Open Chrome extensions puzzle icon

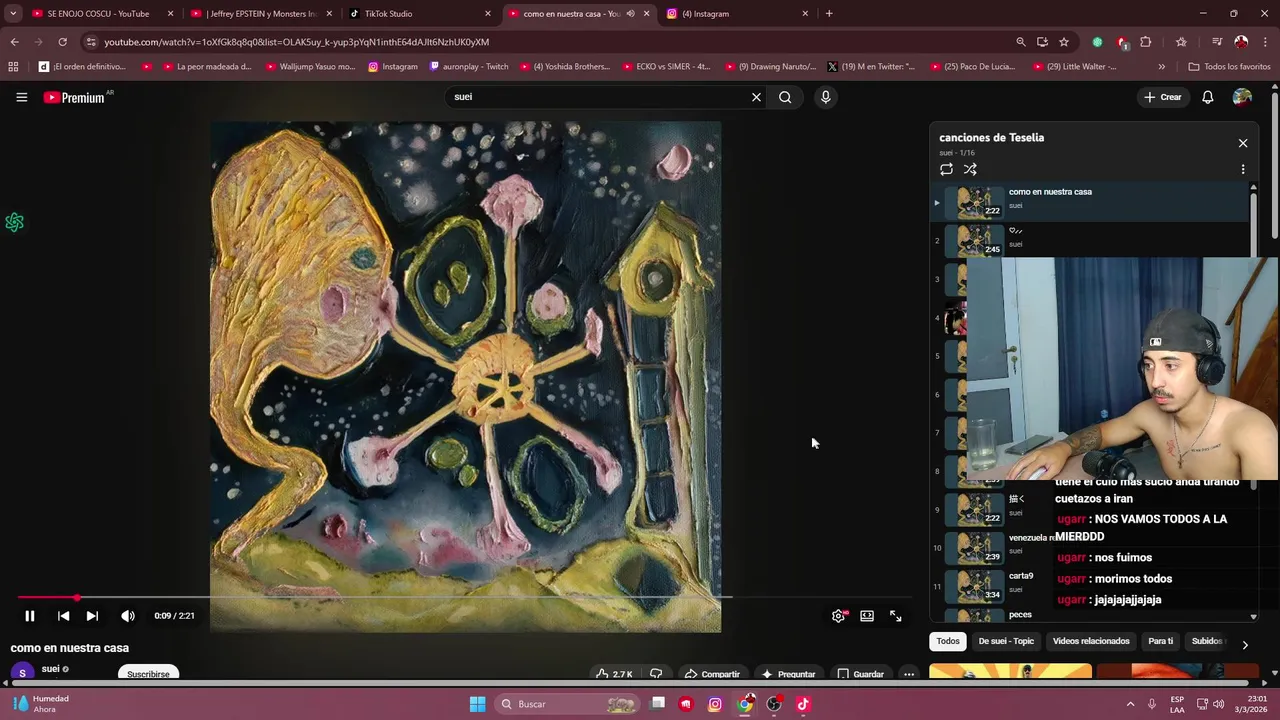click(x=1146, y=42)
